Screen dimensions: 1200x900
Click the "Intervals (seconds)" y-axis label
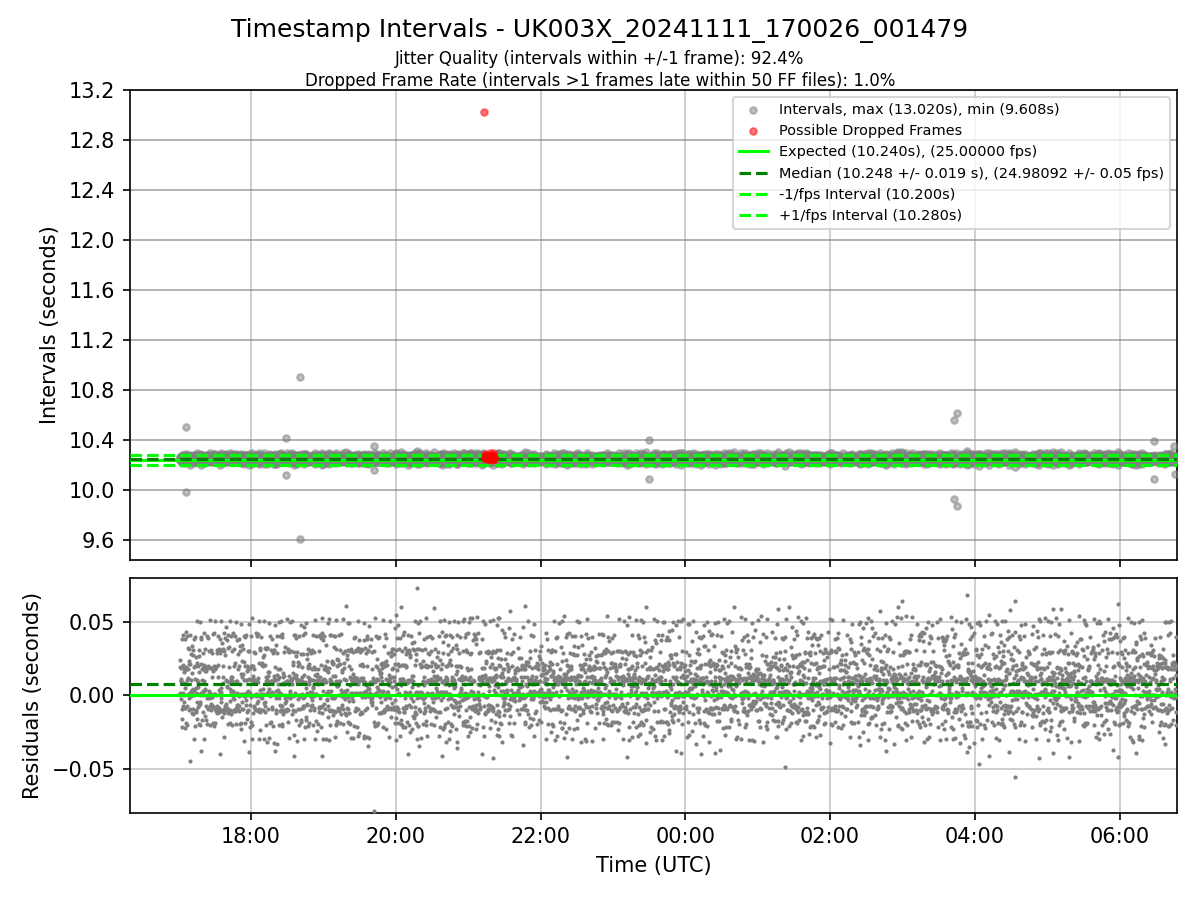49,325
